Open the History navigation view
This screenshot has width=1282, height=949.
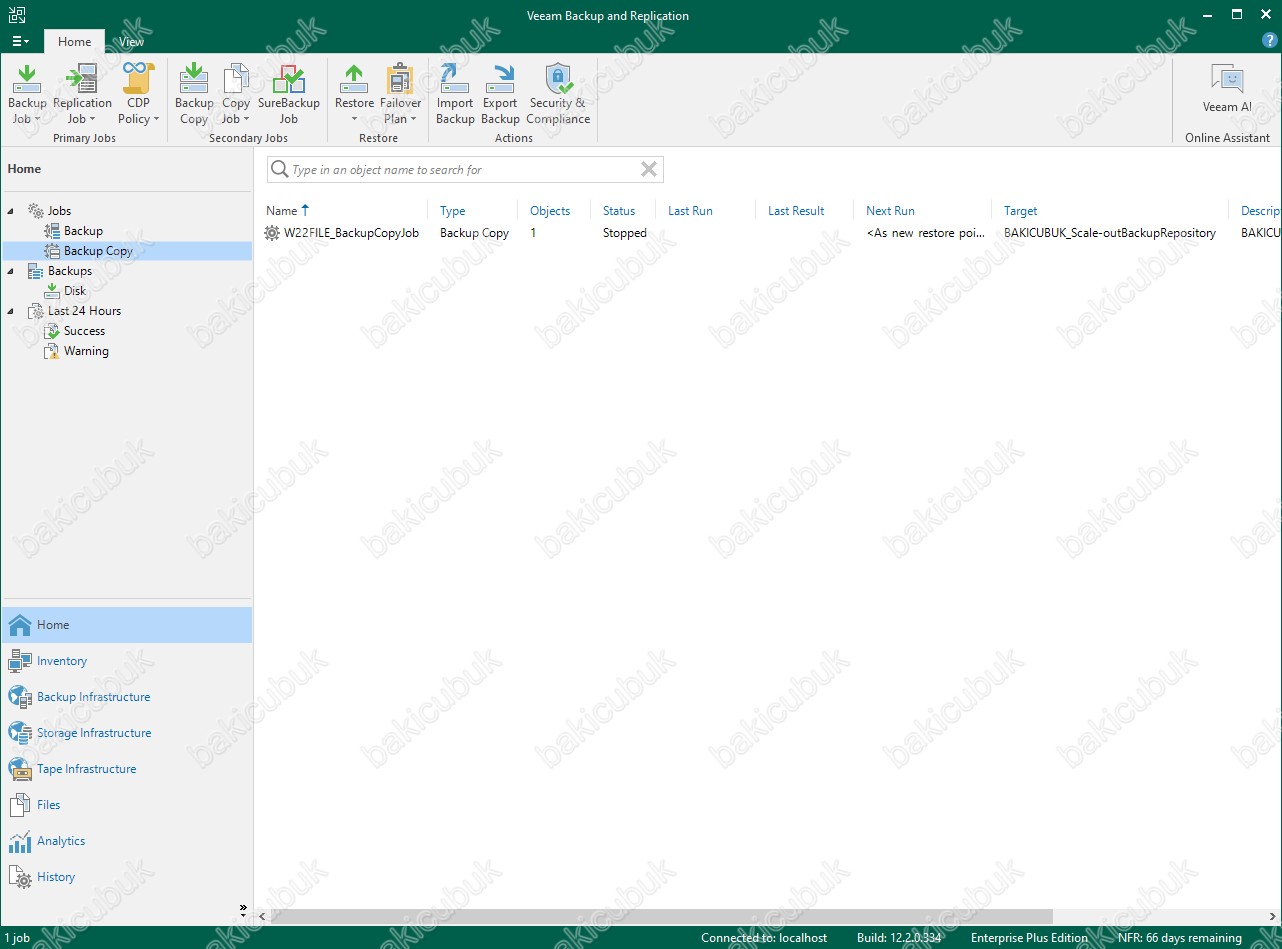[x=126, y=877]
